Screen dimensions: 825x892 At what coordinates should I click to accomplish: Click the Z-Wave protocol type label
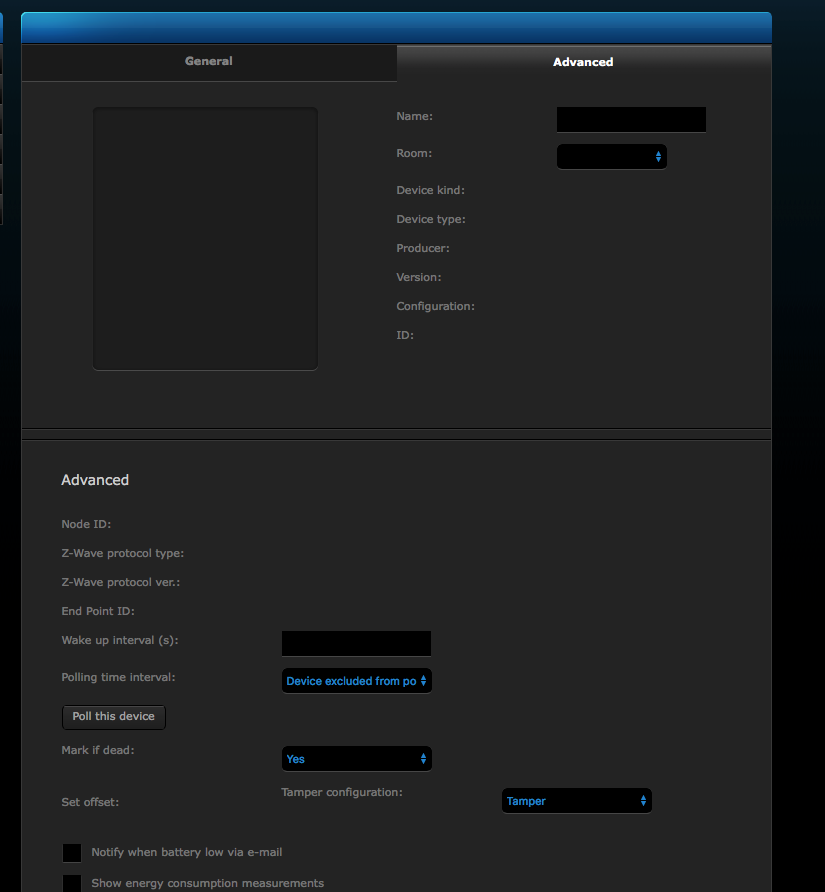[123, 553]
